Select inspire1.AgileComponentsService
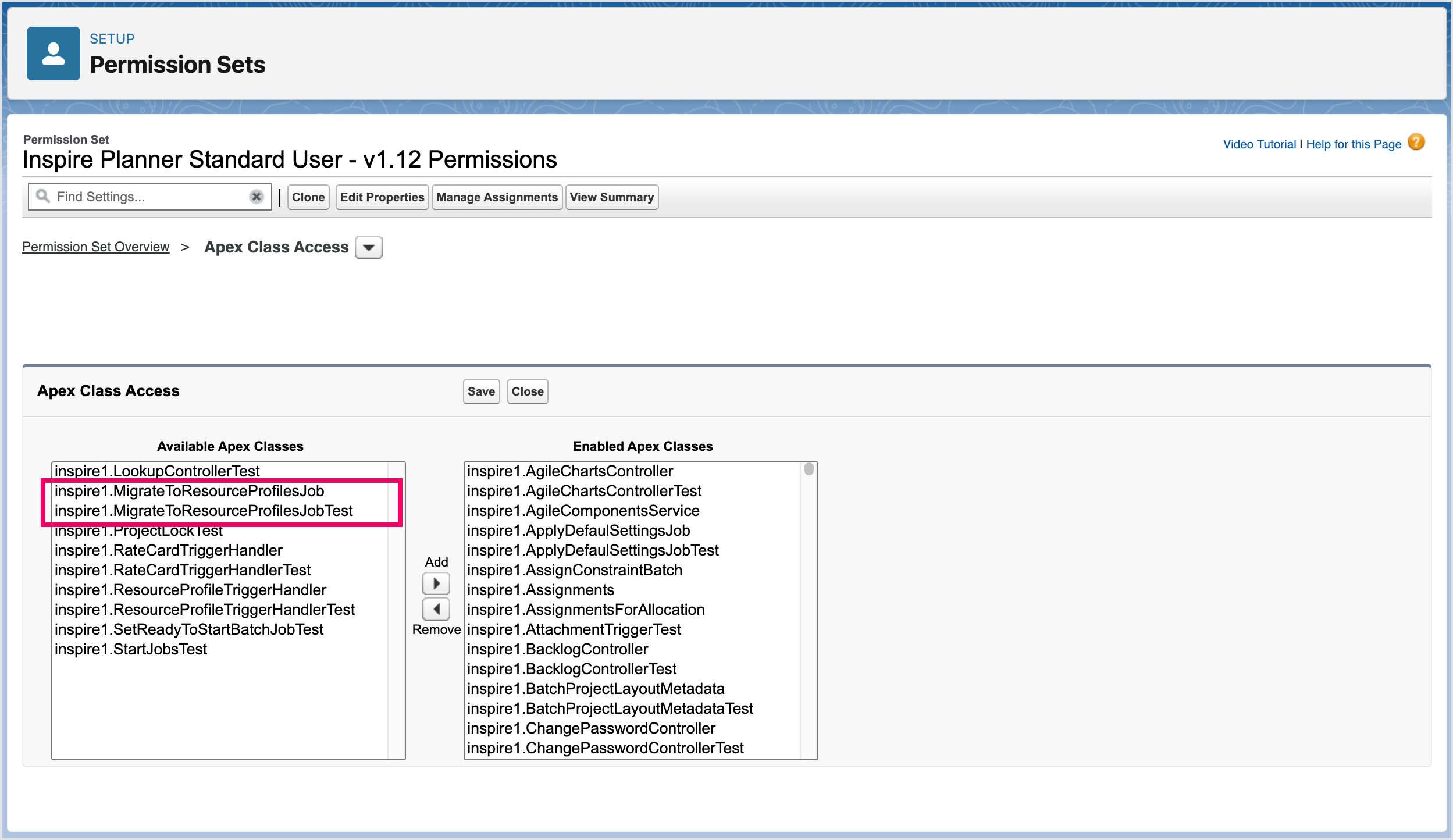Viewport: 1453px width, 840px height. point(633,511)
